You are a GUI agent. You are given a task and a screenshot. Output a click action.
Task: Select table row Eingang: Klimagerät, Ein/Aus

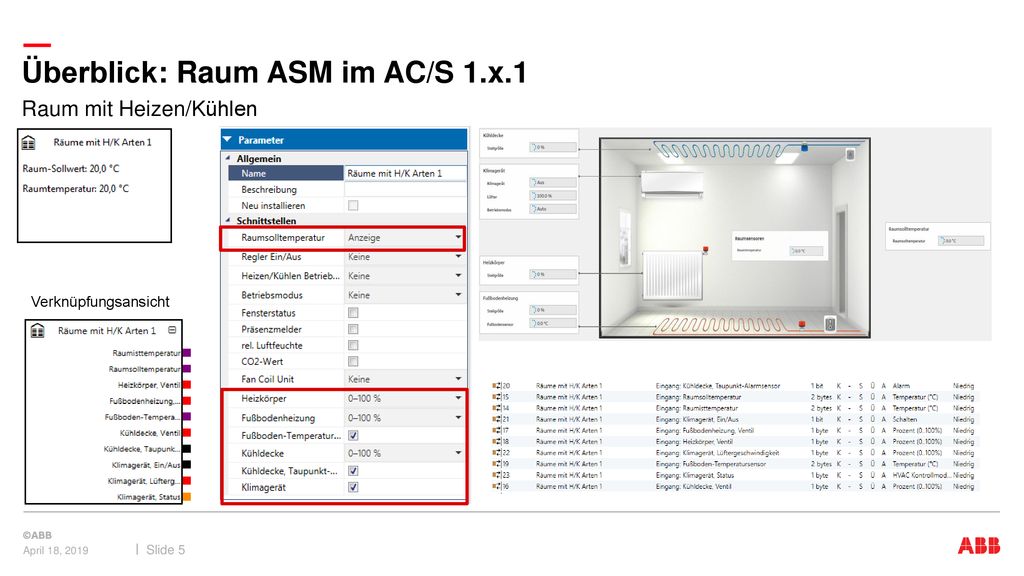pyautogui.click(x=733, y=419)
